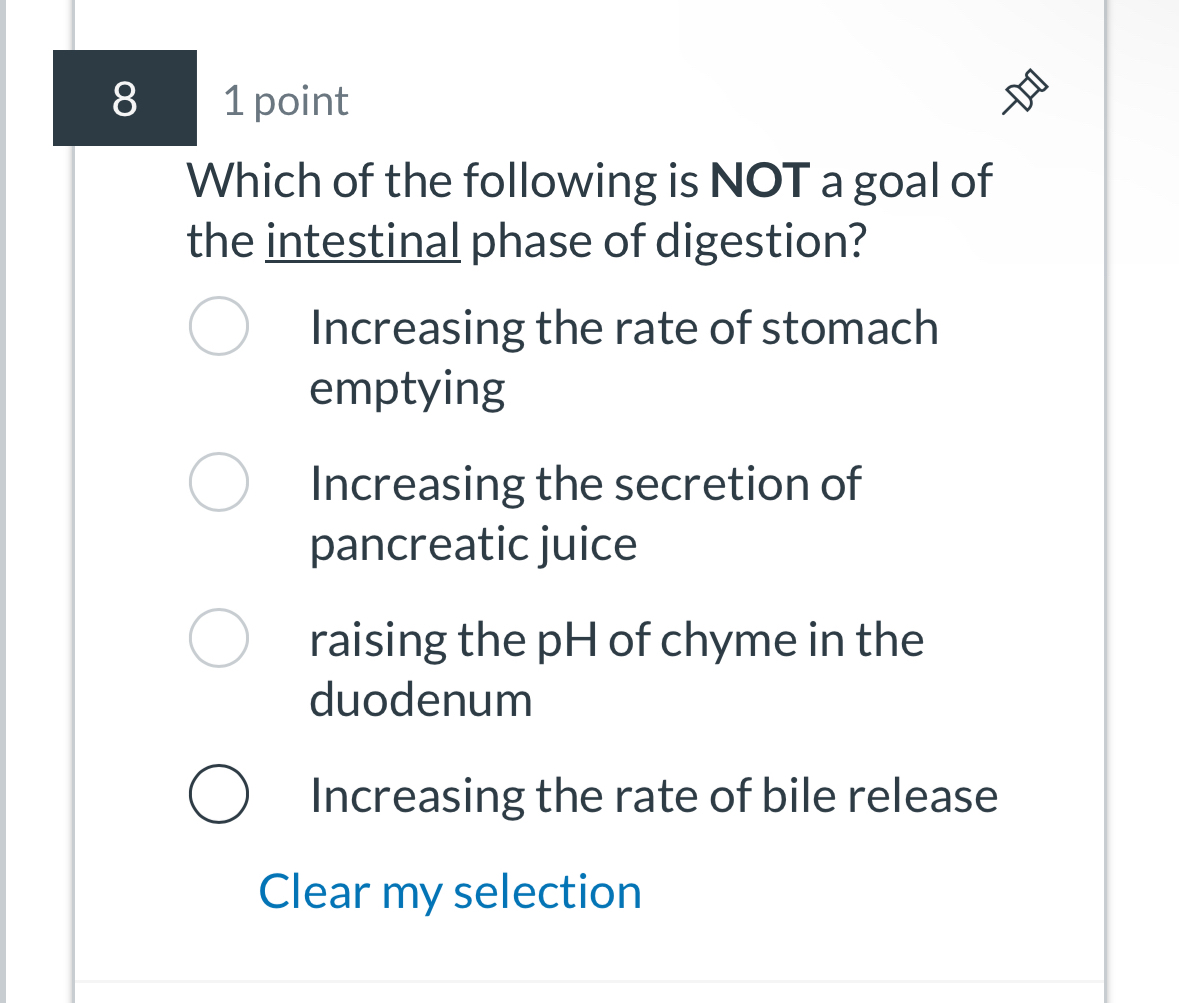Click the third answer's radio circle
1179x1003 pixels.
(x=218, y=637)
